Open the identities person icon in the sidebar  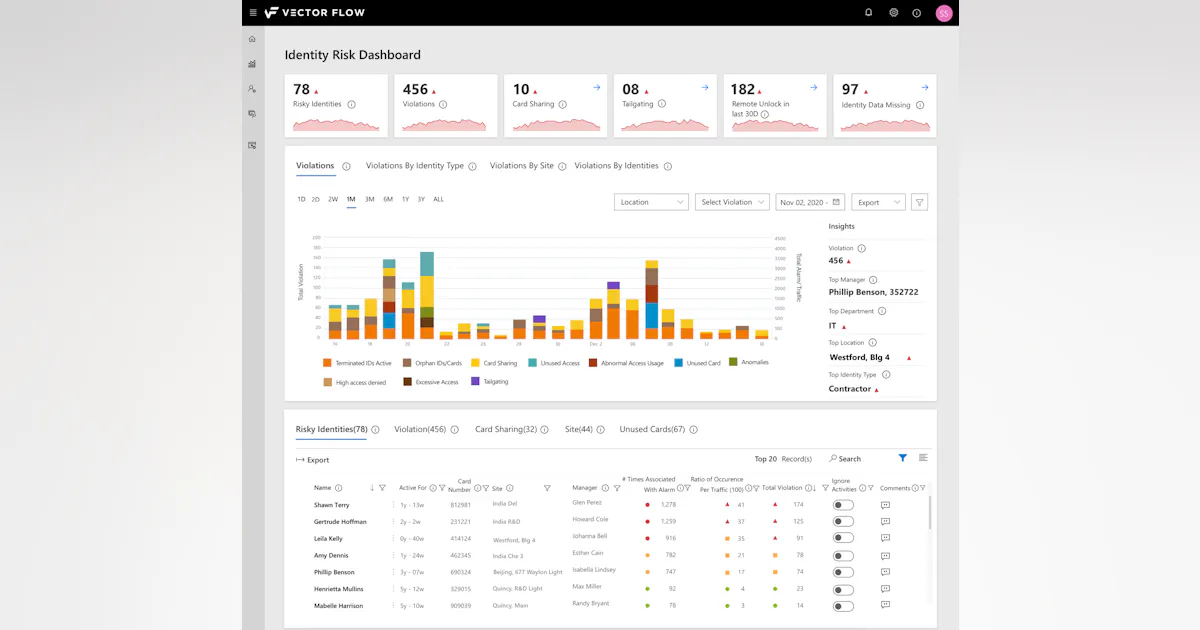click(x=252, y=89)
